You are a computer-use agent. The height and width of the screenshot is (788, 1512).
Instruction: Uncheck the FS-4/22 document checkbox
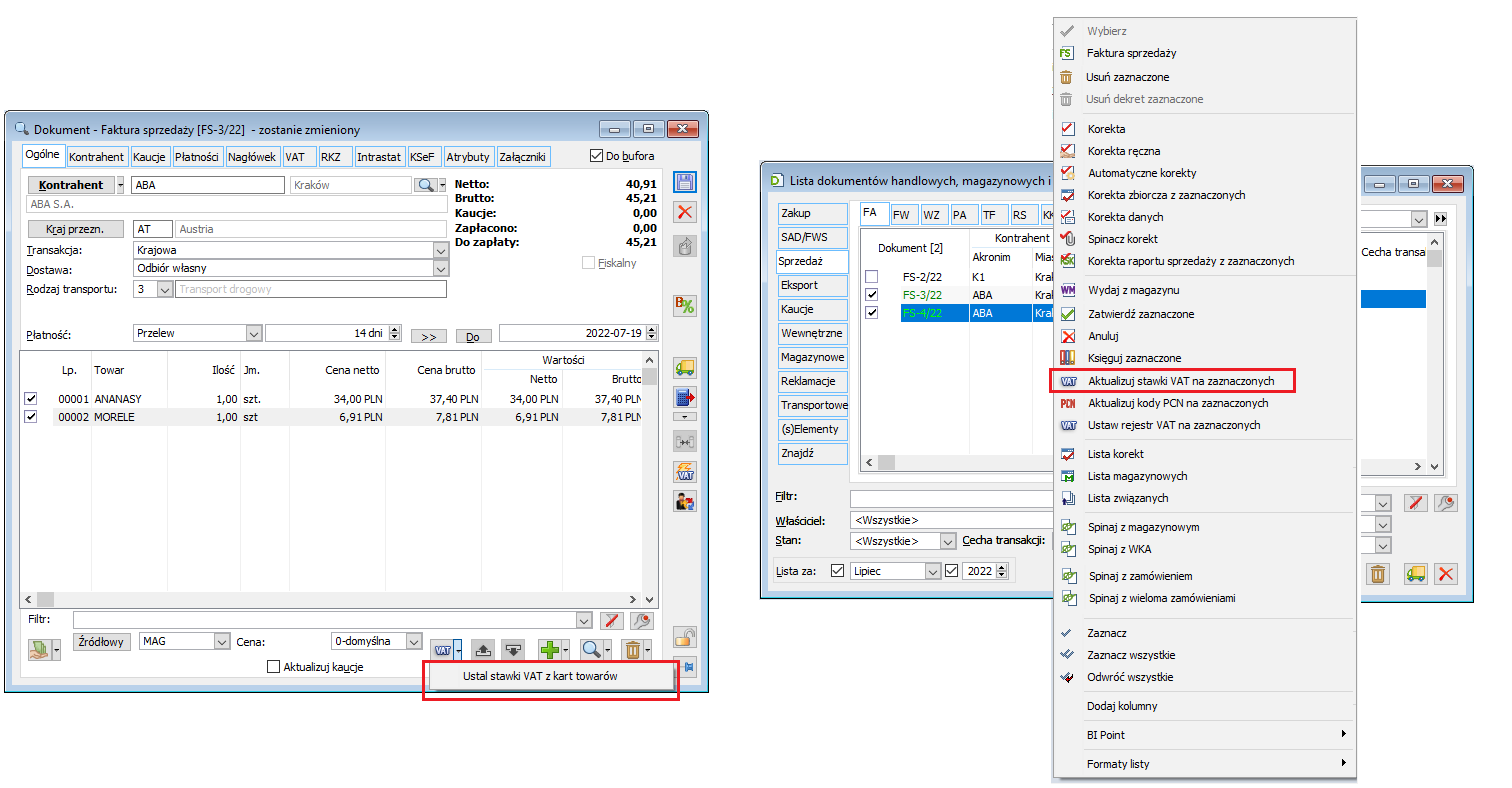872,313
